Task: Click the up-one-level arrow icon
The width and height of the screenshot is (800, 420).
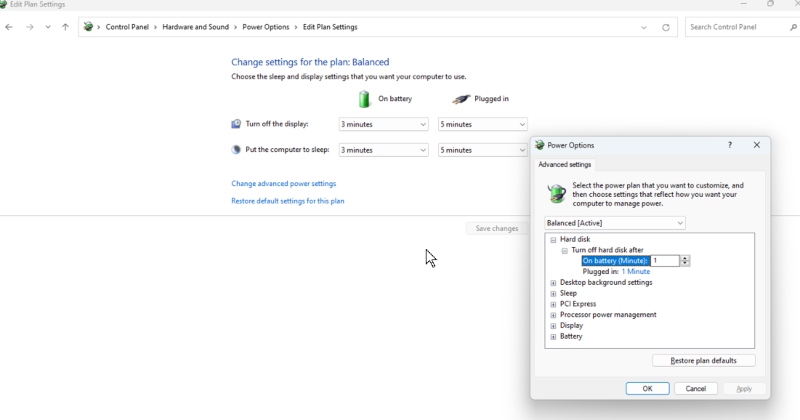Action: 66,27
